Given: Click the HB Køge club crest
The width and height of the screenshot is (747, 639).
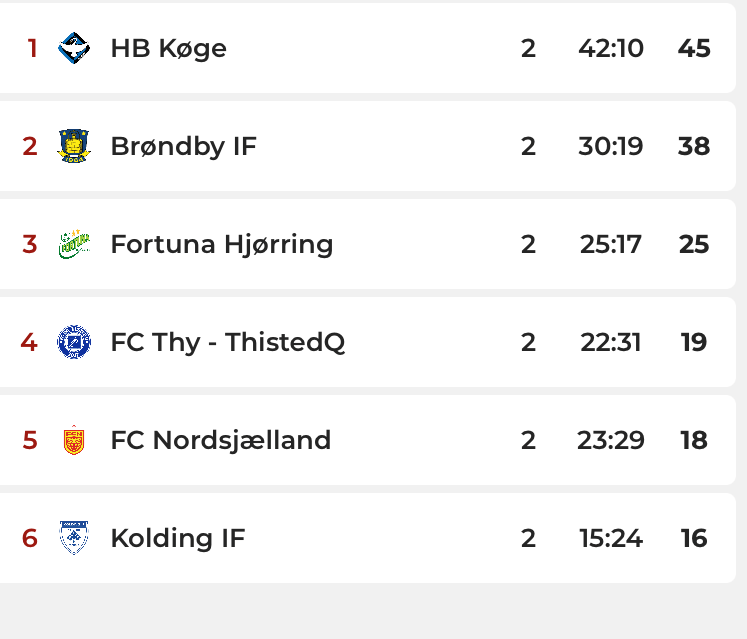Looking at the screenshot, I should tap(74, 48).
